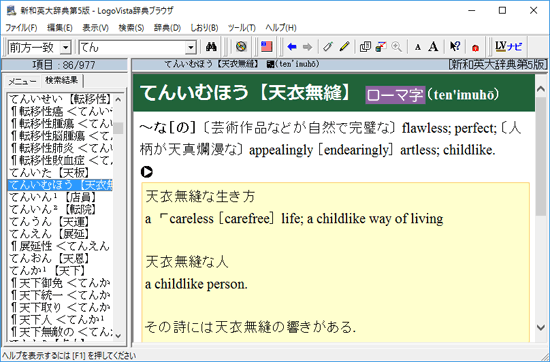Select ¶転移性脳腫瘍 entry in results
Image resolution: width=550 pixels, height=362 pixels.
pos(60,136)
